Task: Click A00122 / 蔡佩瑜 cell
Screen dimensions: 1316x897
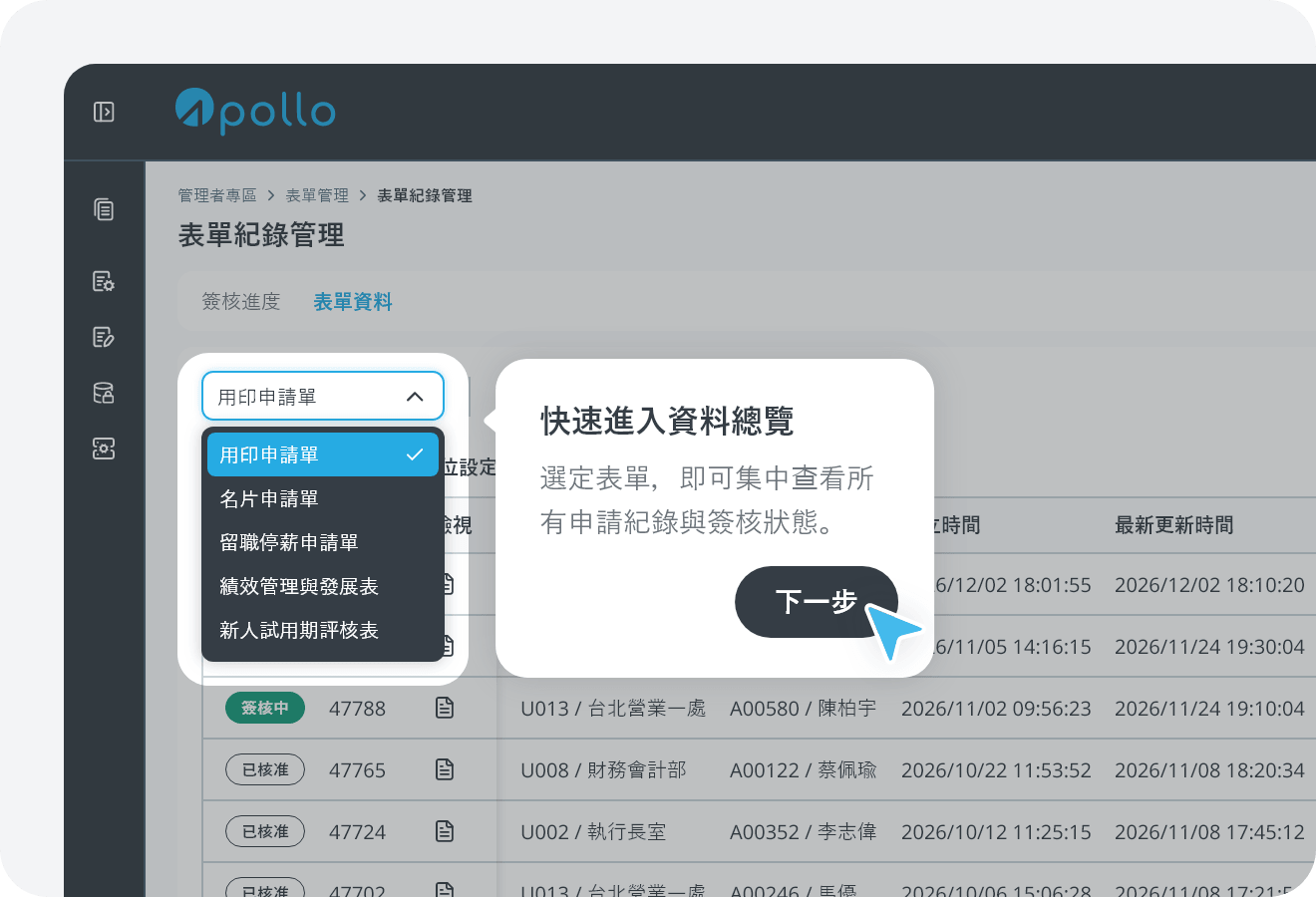Action: [x=804, y=770]
